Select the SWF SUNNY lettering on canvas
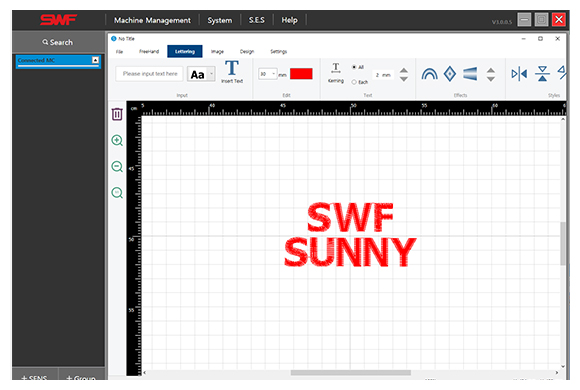This screenshot has width=580, height=390. tap(350, 235)
